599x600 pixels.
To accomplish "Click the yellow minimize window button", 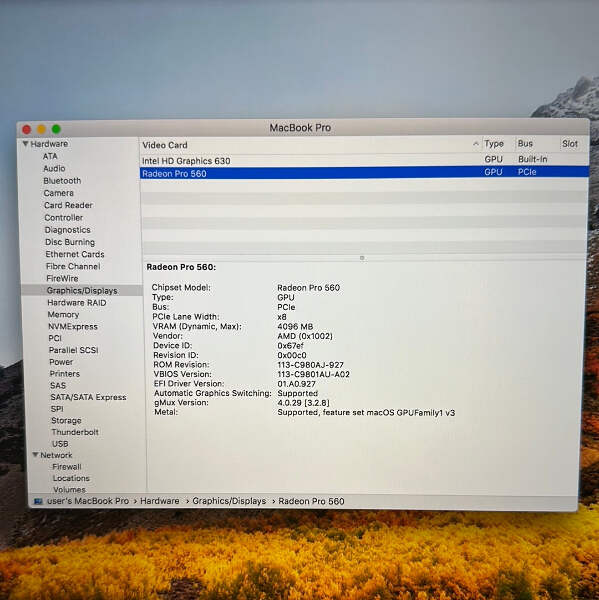I will click(41, 129).
